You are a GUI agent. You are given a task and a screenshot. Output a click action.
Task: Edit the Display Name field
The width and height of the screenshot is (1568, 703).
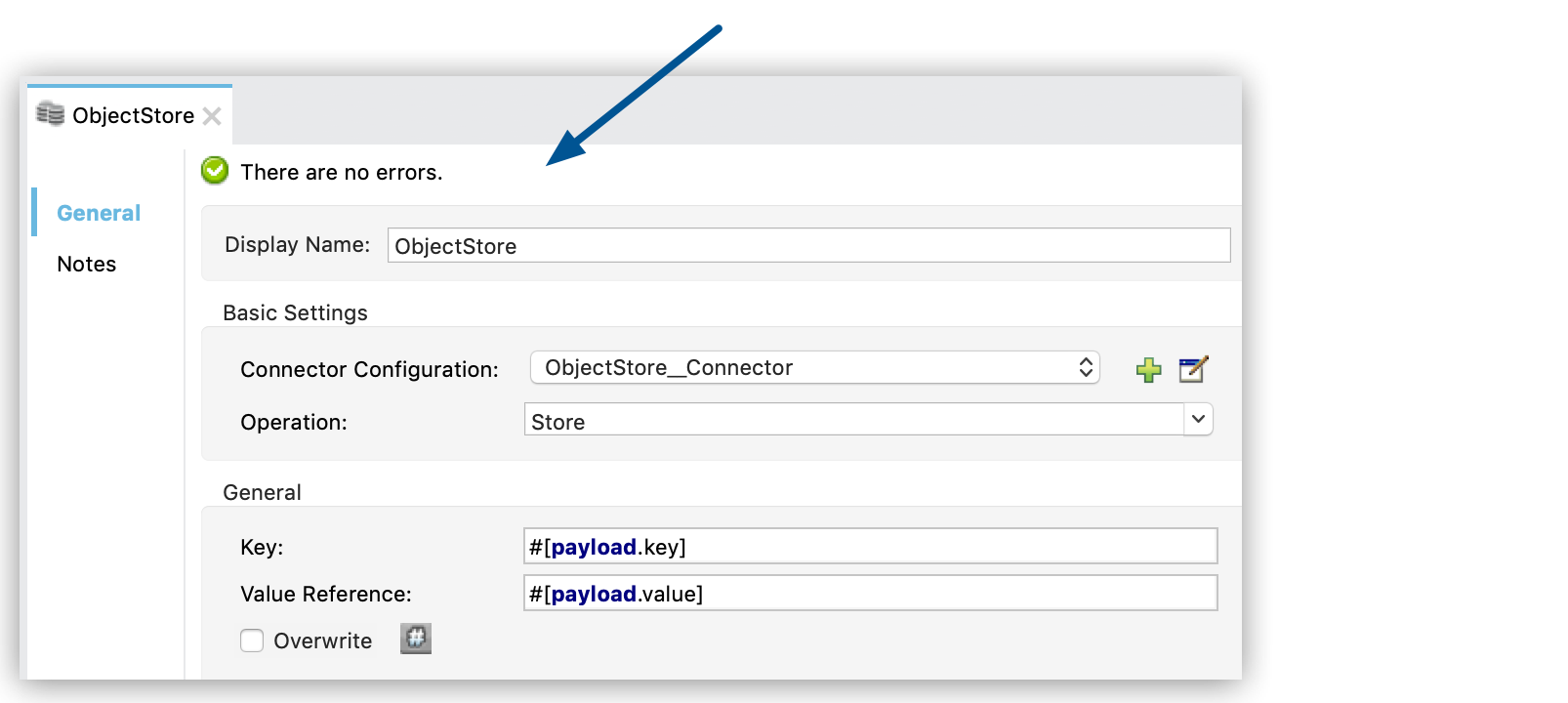809,245
